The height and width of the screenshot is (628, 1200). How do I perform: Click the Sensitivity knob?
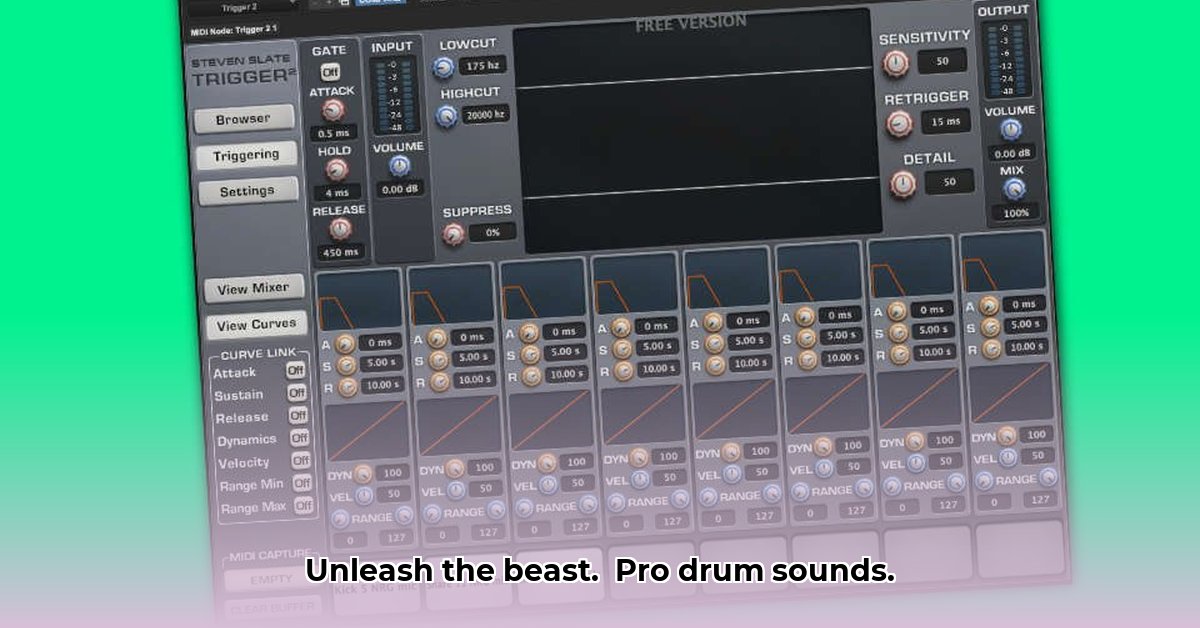pos(896,64)
